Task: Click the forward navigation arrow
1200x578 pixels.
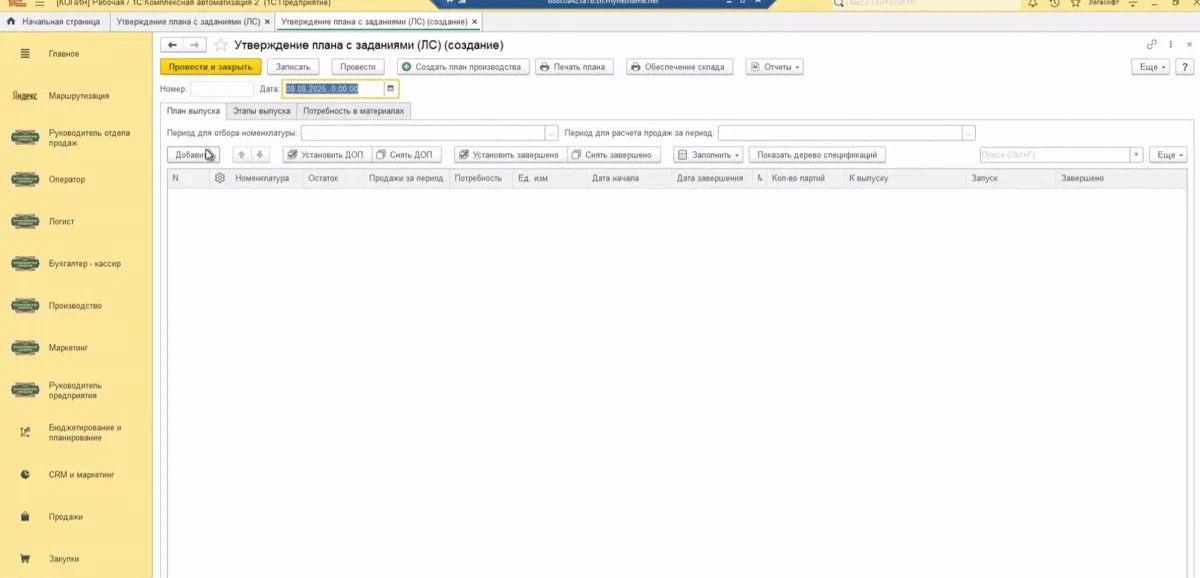Action: click(195, 45)
